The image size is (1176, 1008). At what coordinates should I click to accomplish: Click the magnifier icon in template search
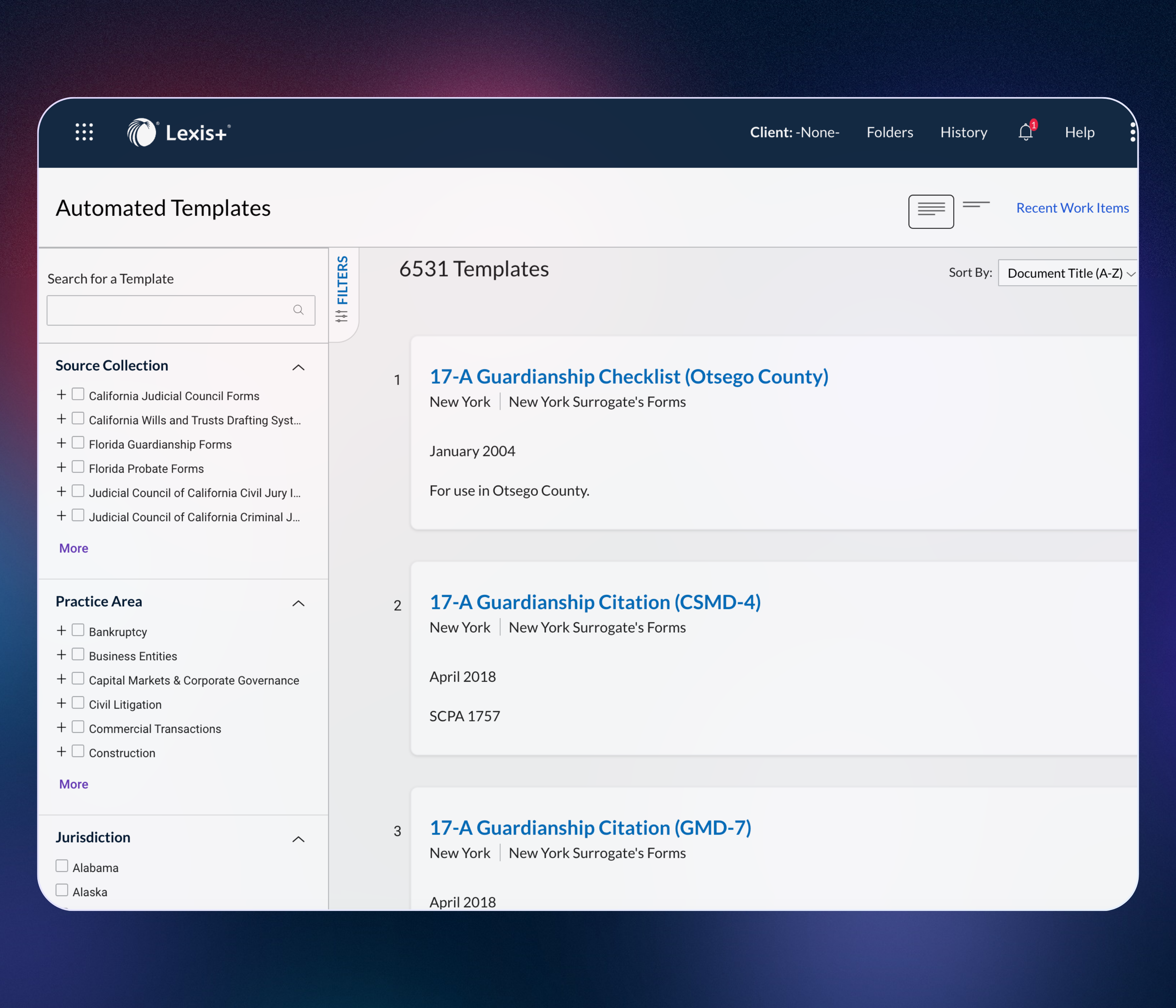298,310
